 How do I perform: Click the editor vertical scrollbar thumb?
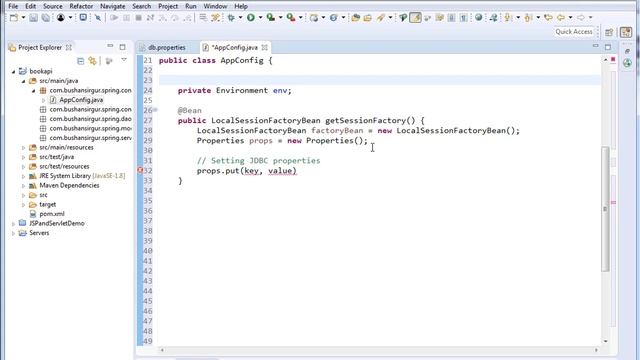[x=605, y=209]
